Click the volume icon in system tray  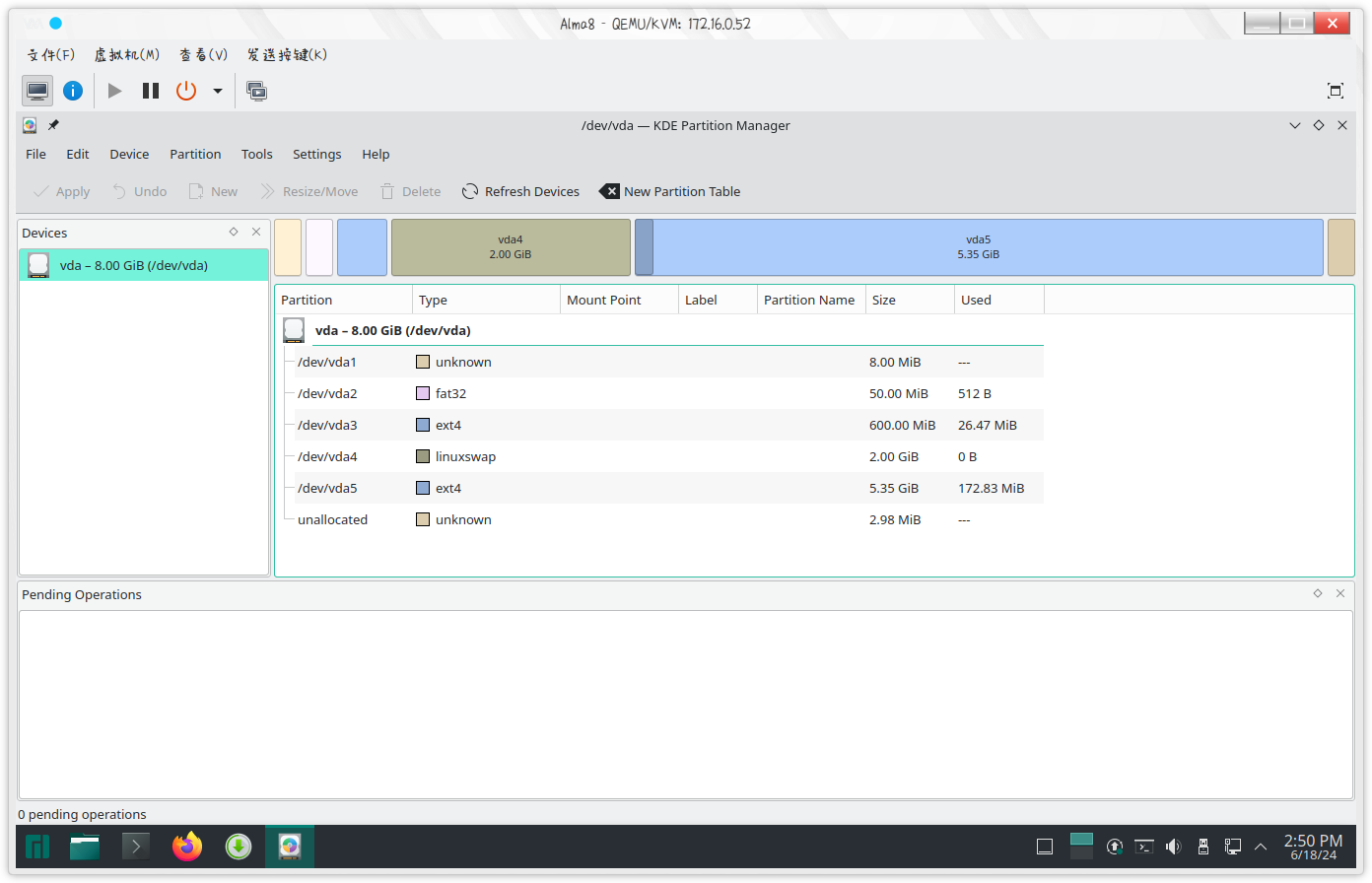click(1173, 847)
